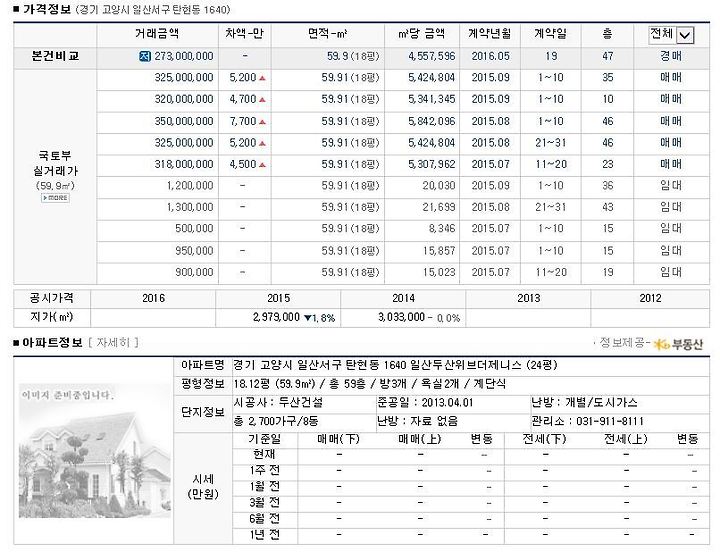Click the 950,000 rental amount
Screen dimensions: 720x552
coord(194,251)
